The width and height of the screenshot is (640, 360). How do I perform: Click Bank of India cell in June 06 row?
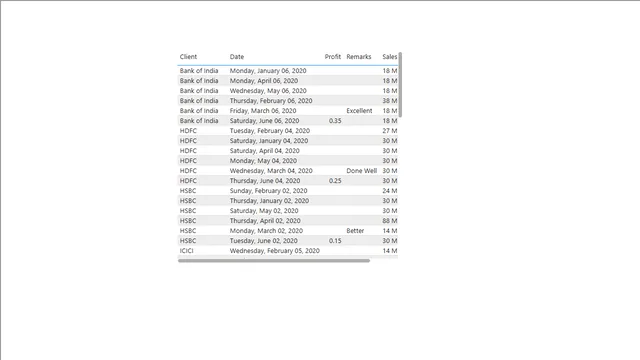click(199, 121)
